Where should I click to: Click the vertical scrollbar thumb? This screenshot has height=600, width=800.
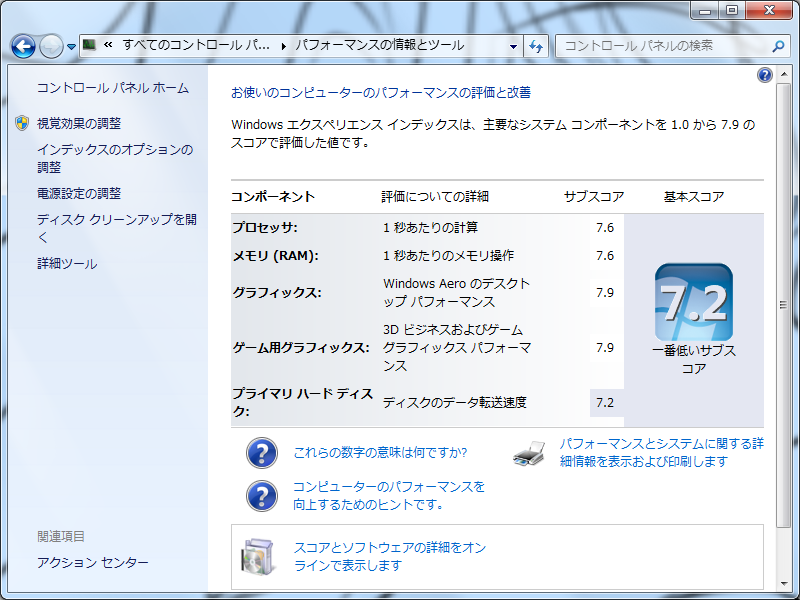[x=783, y=305]
